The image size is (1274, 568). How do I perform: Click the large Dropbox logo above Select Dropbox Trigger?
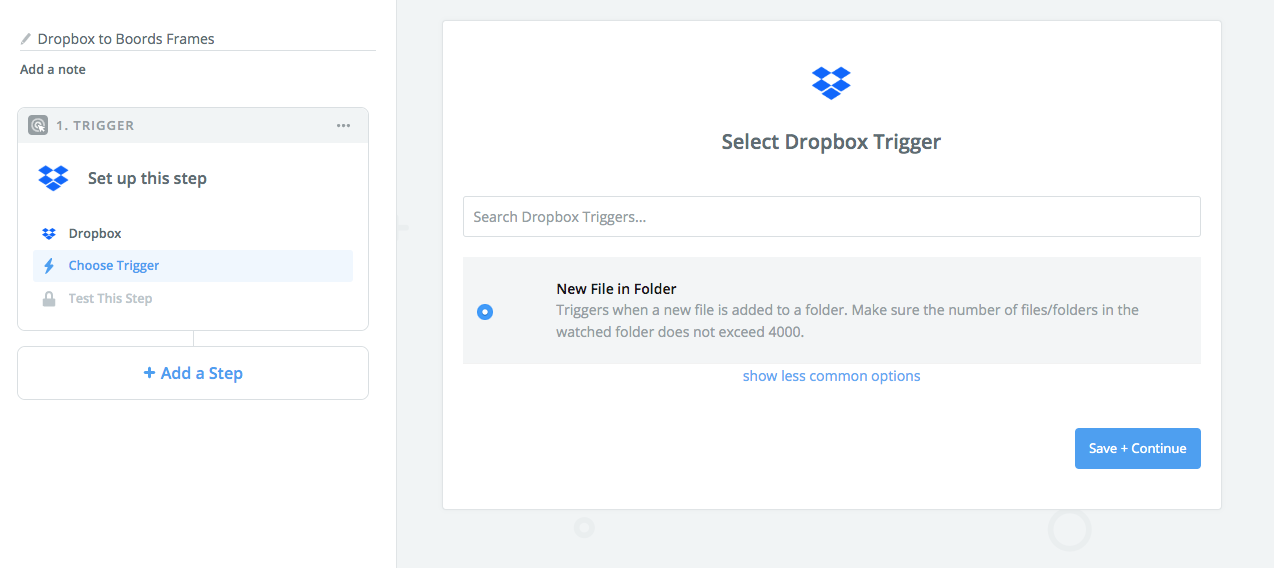click(x=831, y=83)
